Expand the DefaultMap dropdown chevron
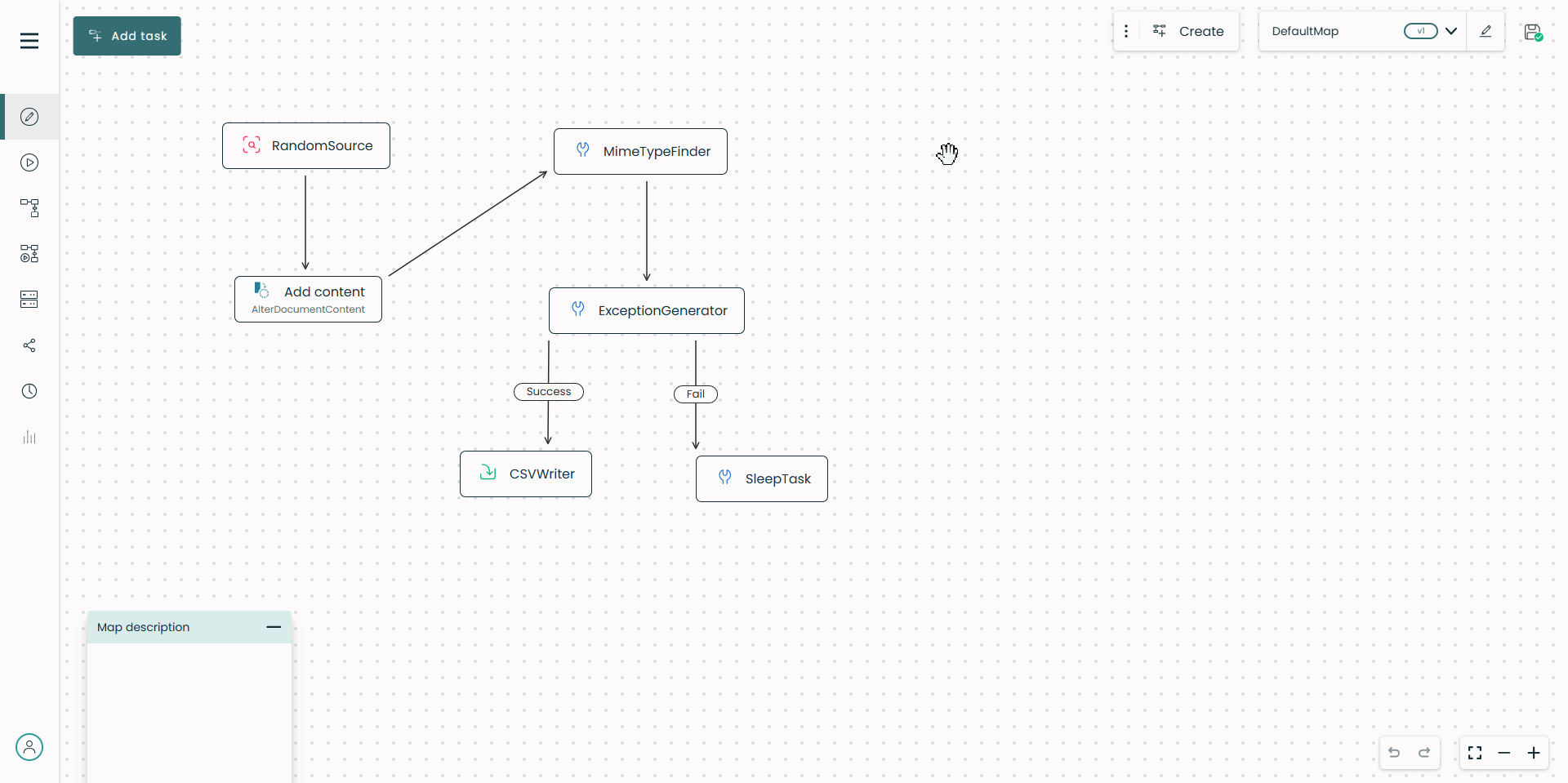This screenshot has width=1568, height=783. pyautogui.click(x=1451, y=31)
